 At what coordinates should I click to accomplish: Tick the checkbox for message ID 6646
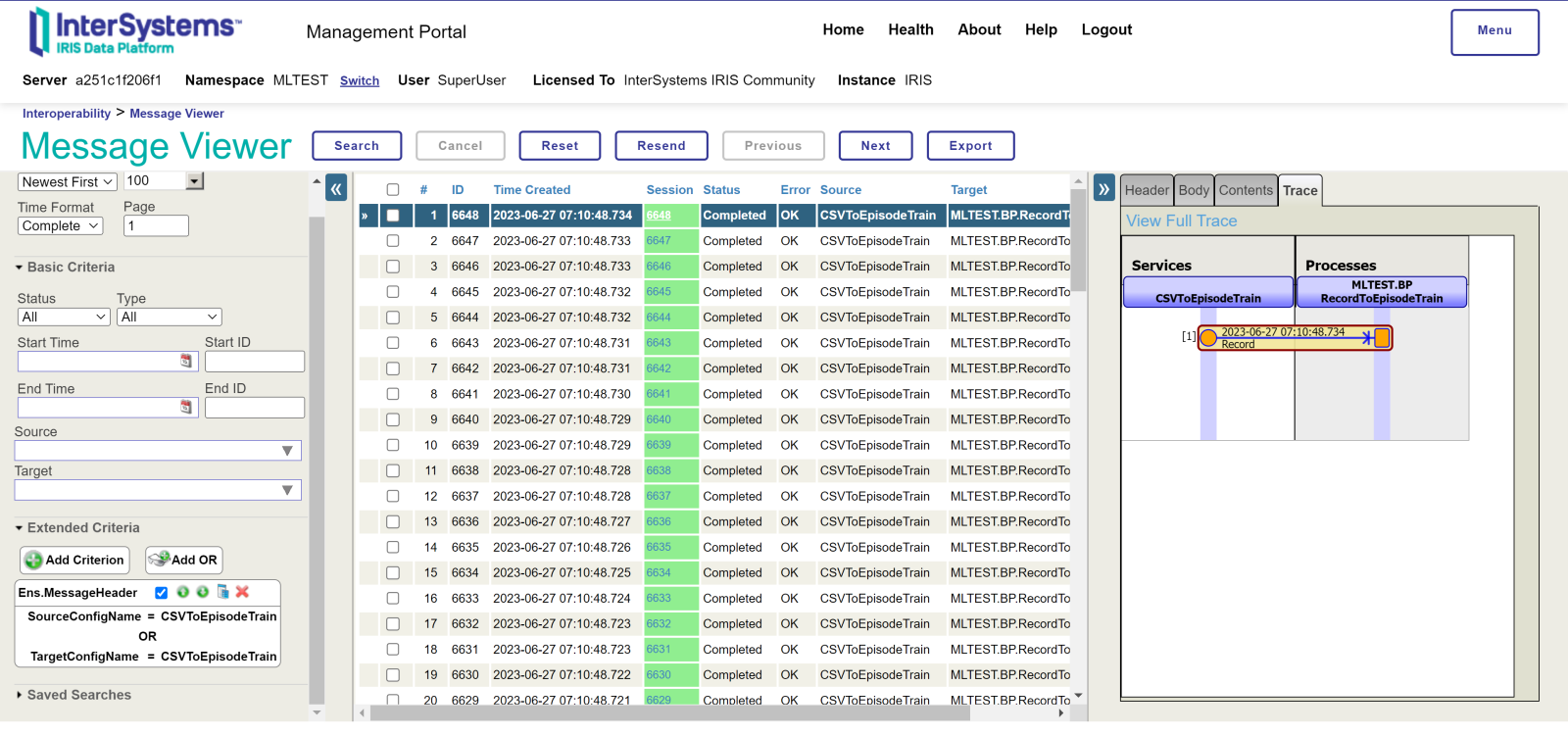[x=393, y=267]
